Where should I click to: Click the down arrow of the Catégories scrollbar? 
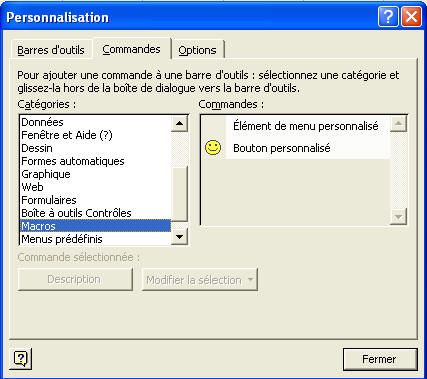pyautogui.click(x=179, y=237)
